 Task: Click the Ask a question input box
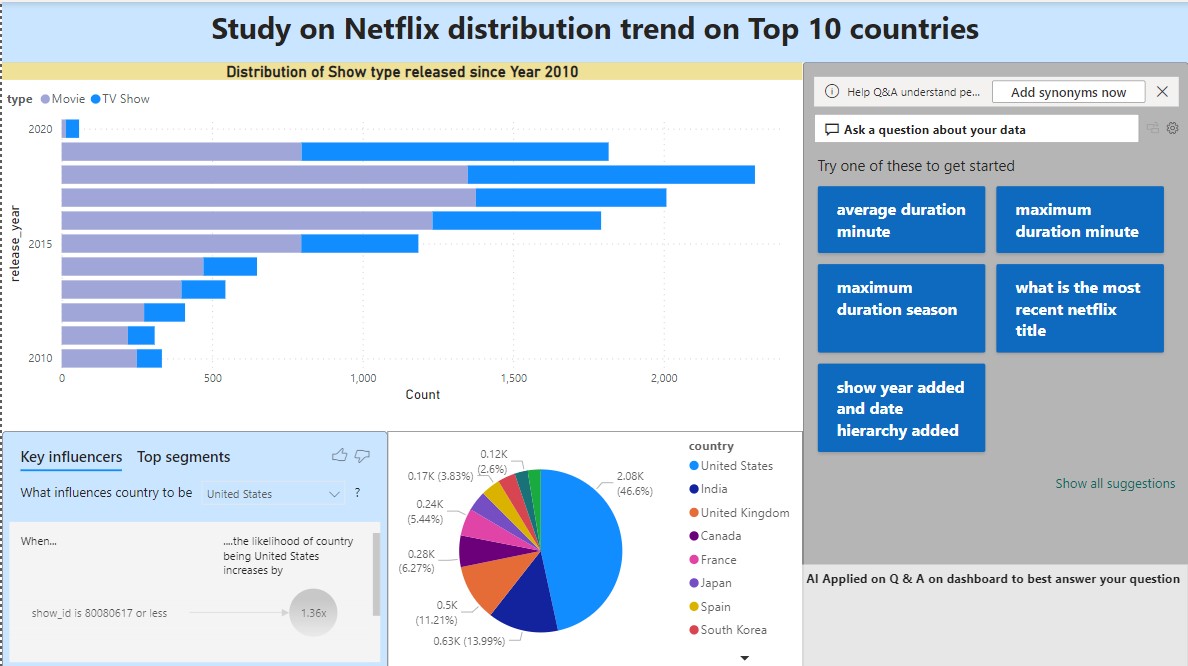point(975,129)
